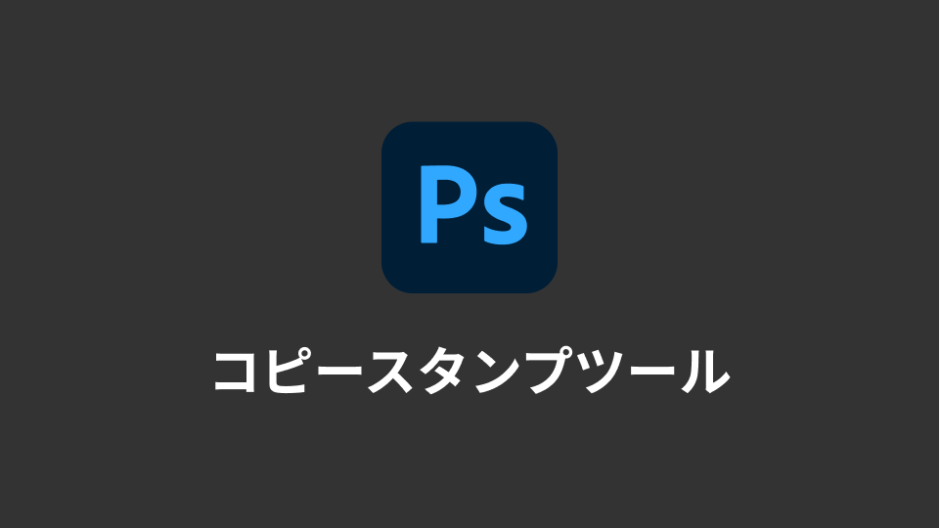Select the コピースタンプツール title text
Viewport: 940px width, 528px height.
472,370
